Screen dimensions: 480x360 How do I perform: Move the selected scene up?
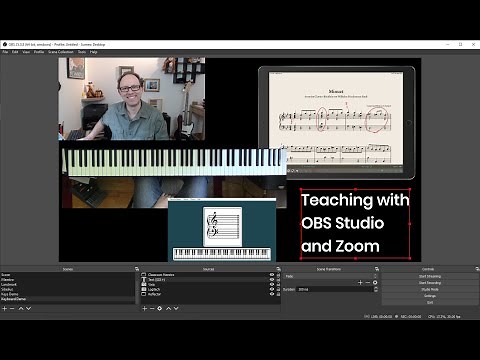tap(21, 308)
